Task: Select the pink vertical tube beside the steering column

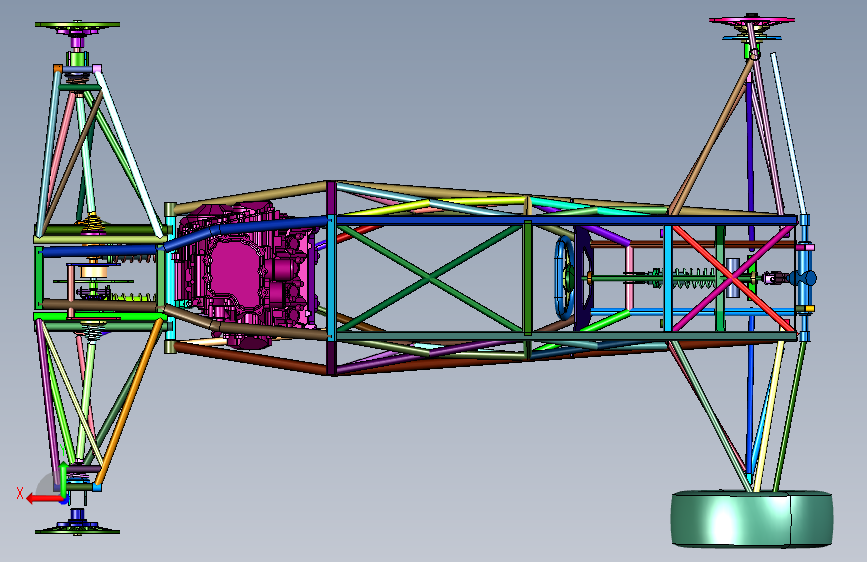Action: coord(629,279)
